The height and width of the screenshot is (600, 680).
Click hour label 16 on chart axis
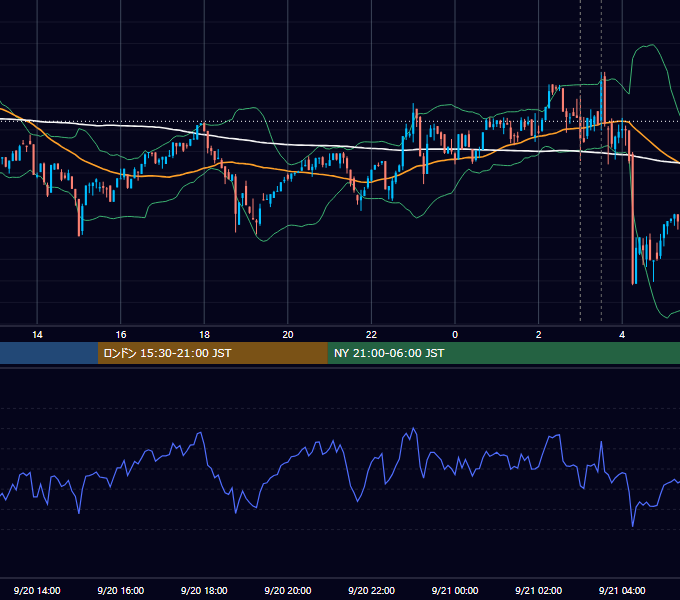click(121, 335)
